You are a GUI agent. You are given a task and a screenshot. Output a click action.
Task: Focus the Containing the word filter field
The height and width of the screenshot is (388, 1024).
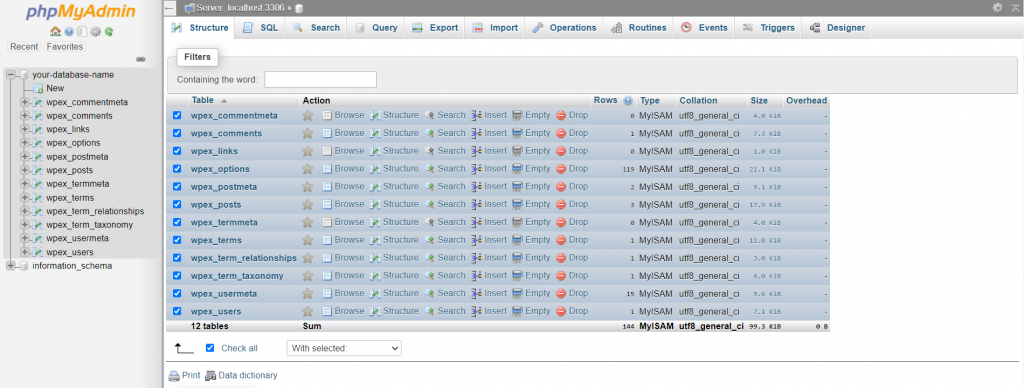point(321,80)
